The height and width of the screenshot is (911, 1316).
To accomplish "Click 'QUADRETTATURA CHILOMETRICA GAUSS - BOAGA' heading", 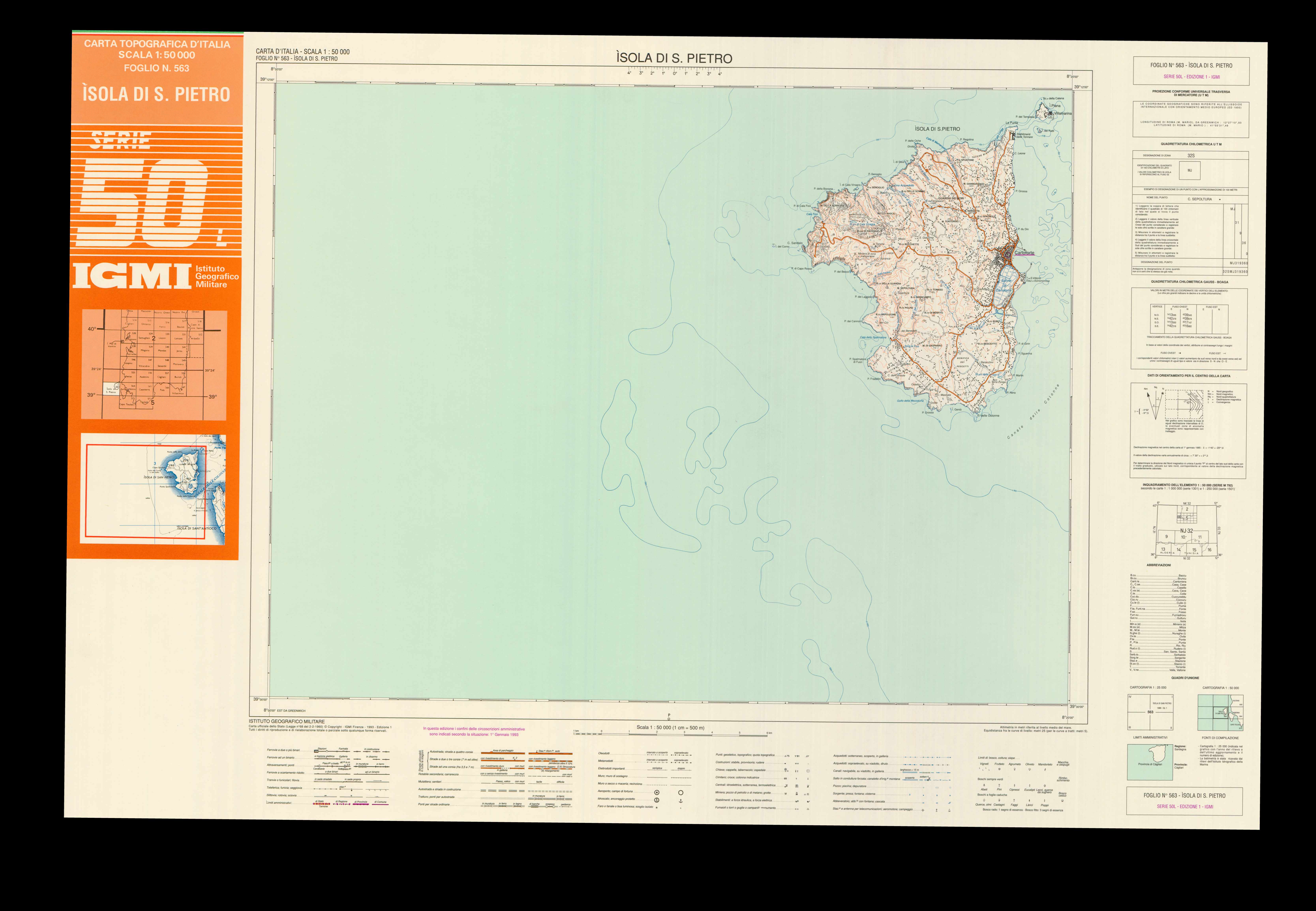I will 1190,282.
